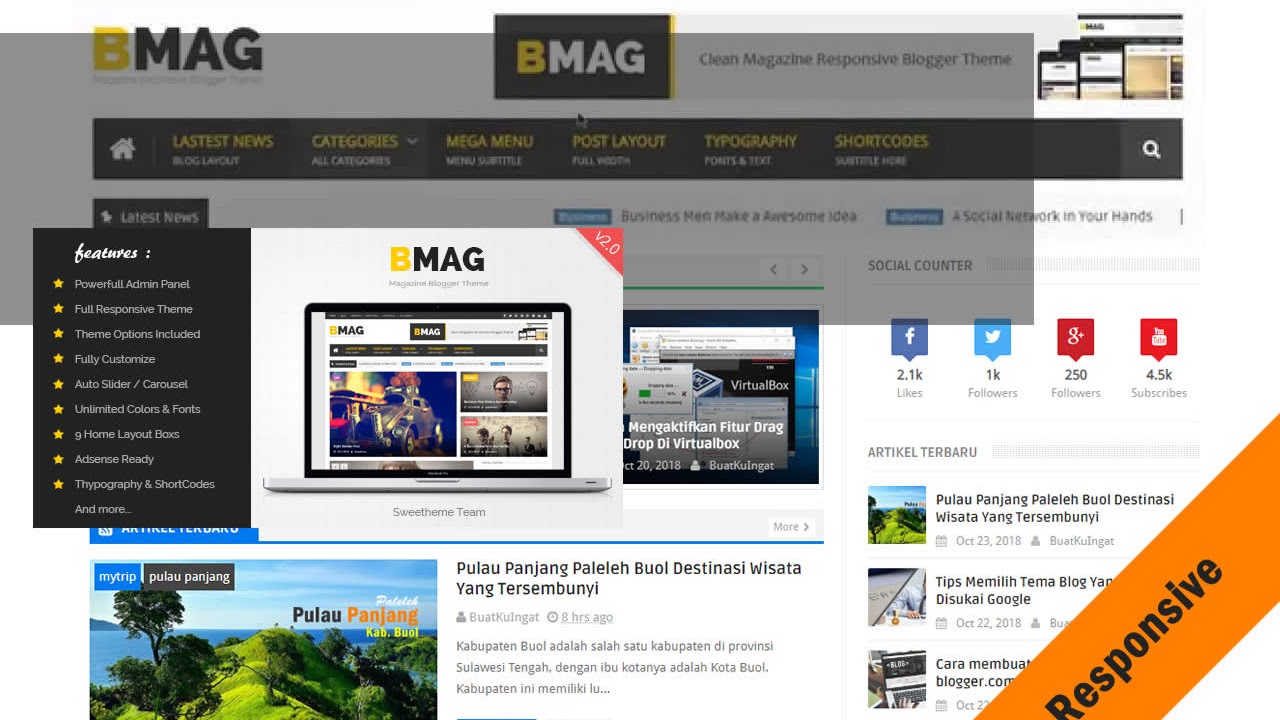1280x720 pixels.
Task: Click the laptop mockup in BMAG promo
Action: click(x=437, y=398)
